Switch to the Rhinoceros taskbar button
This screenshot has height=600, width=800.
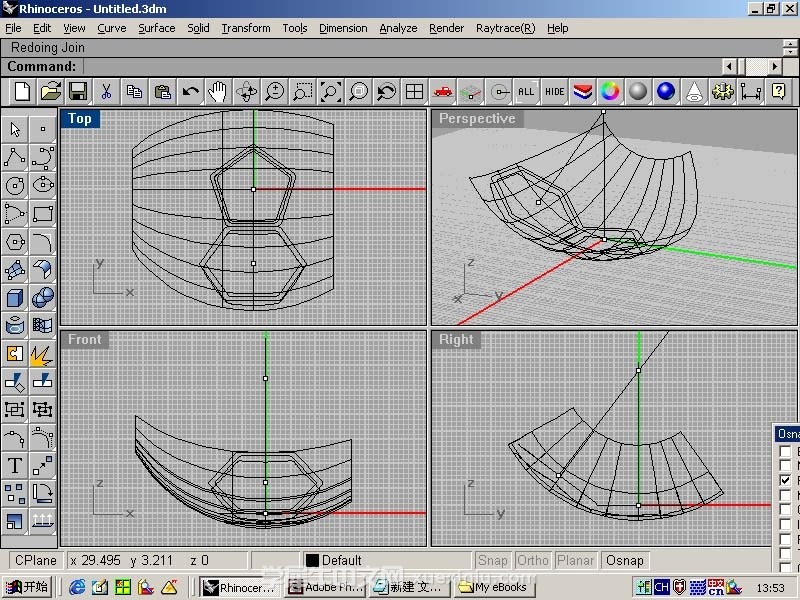[x=240, y=587]
